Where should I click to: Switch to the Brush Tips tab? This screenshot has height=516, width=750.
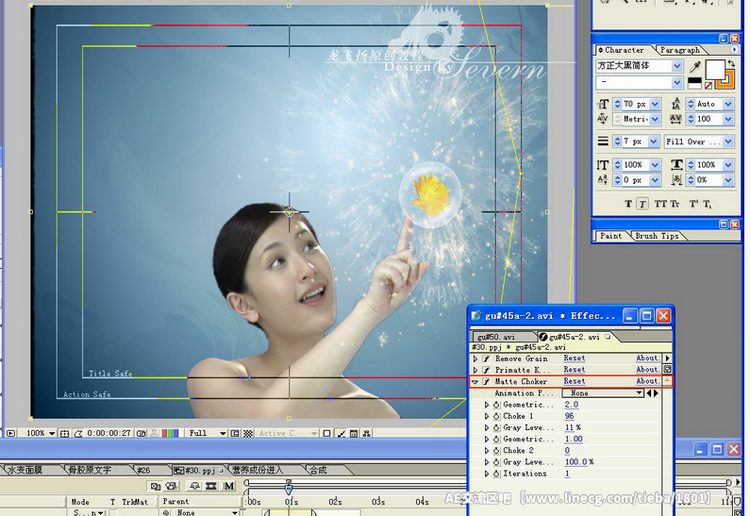657,236
